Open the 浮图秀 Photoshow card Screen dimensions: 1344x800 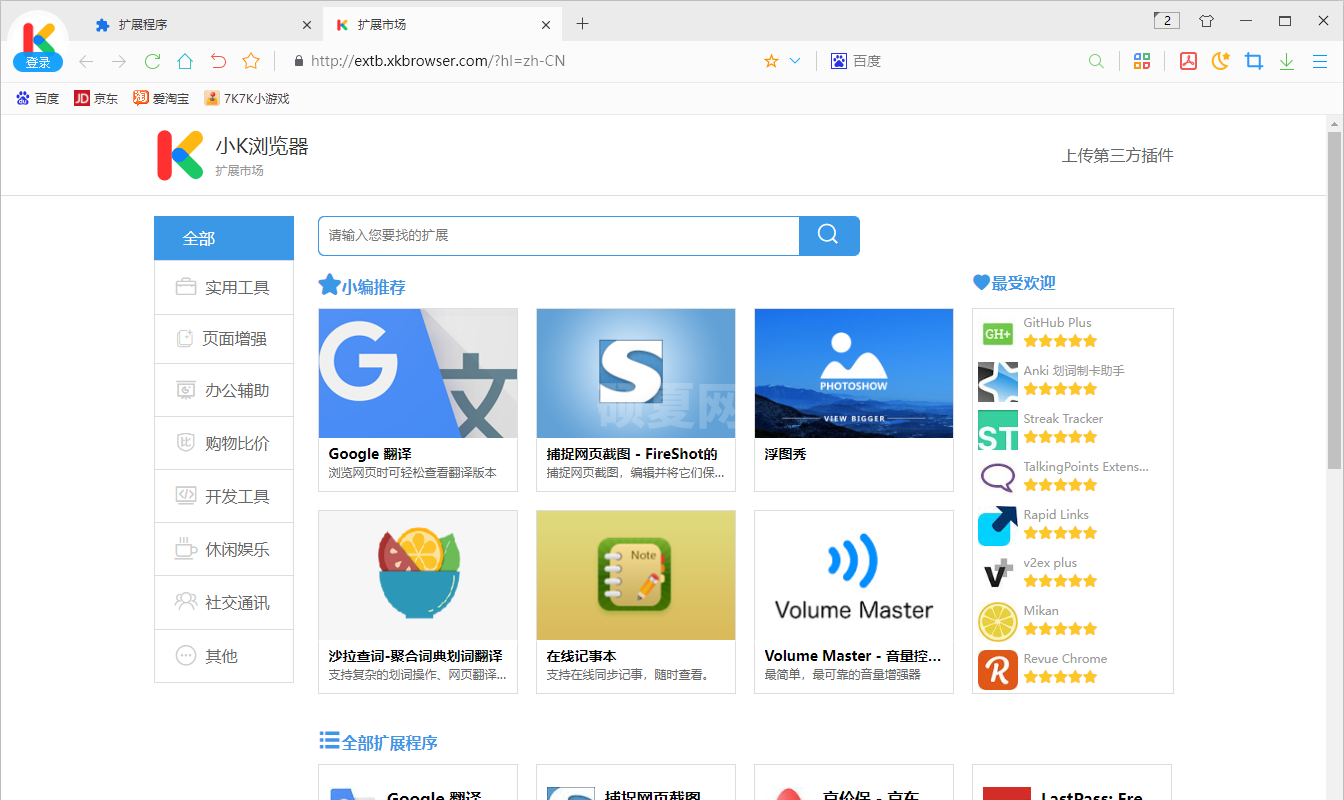854,400
